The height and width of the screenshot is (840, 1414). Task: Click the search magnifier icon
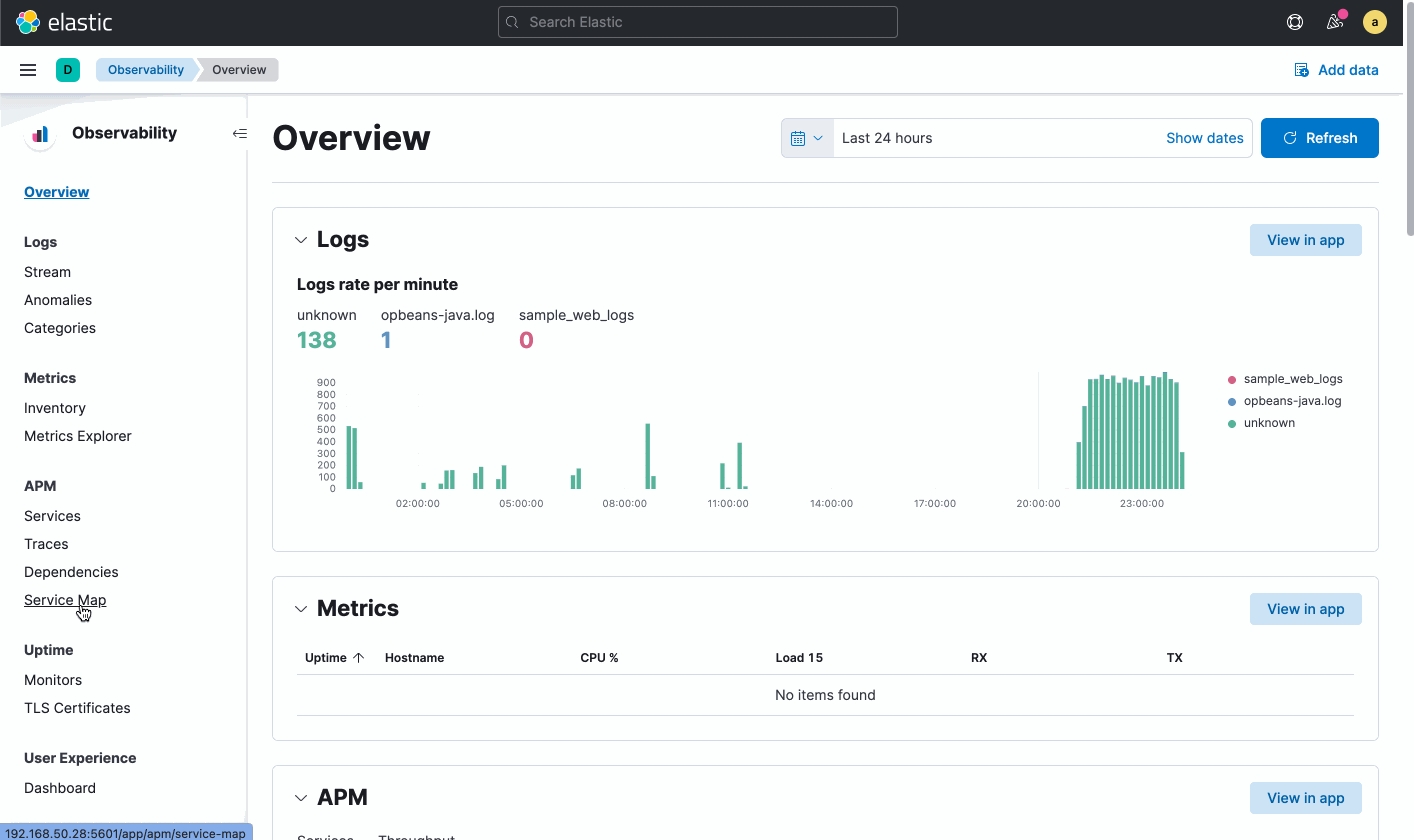[513, 22]
